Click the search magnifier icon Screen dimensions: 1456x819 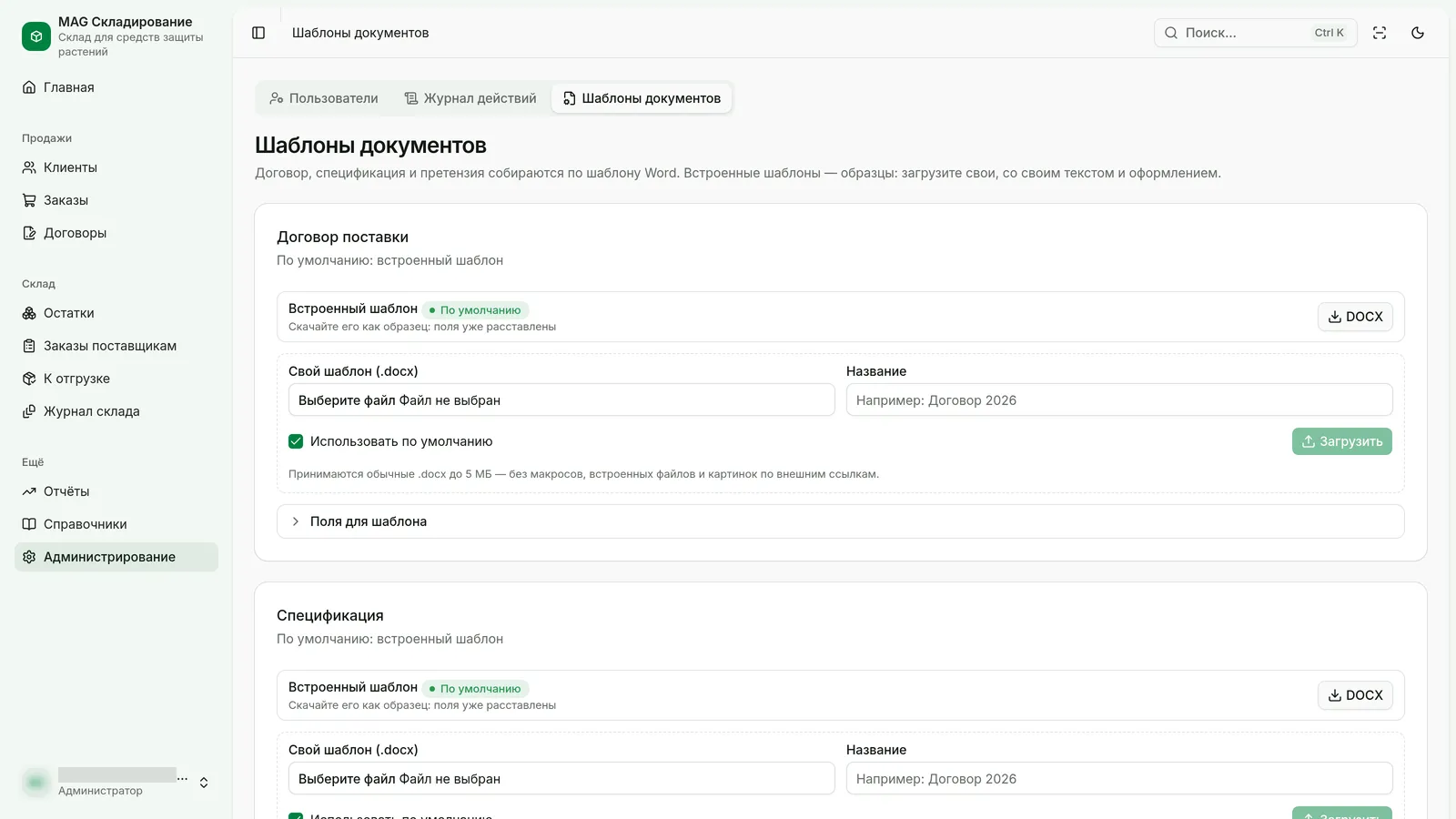pyautogui.click(x=1171, y=33)
